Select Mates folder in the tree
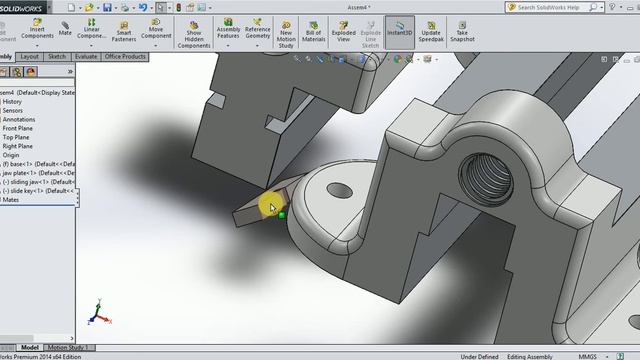Viewport: 640px width, 360px height. click(11, 200)
